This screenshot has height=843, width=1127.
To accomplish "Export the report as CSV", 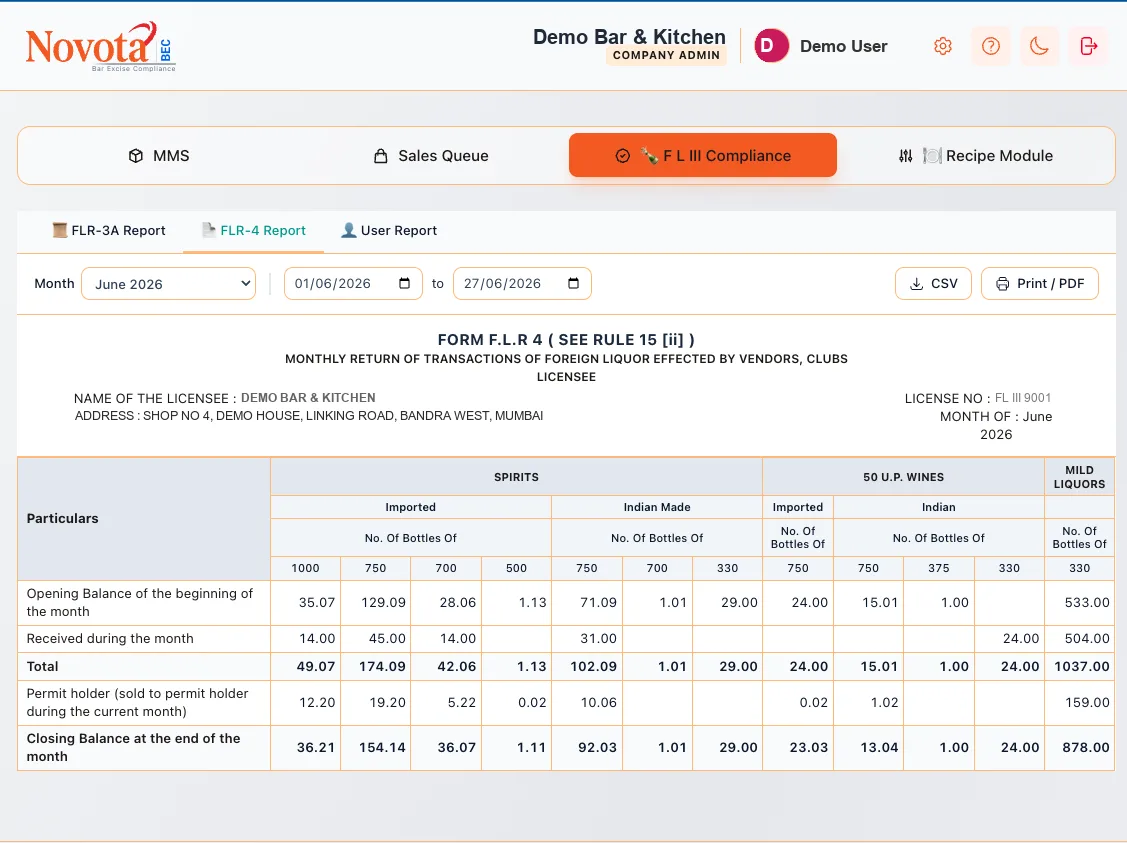I will coord(934,284).
